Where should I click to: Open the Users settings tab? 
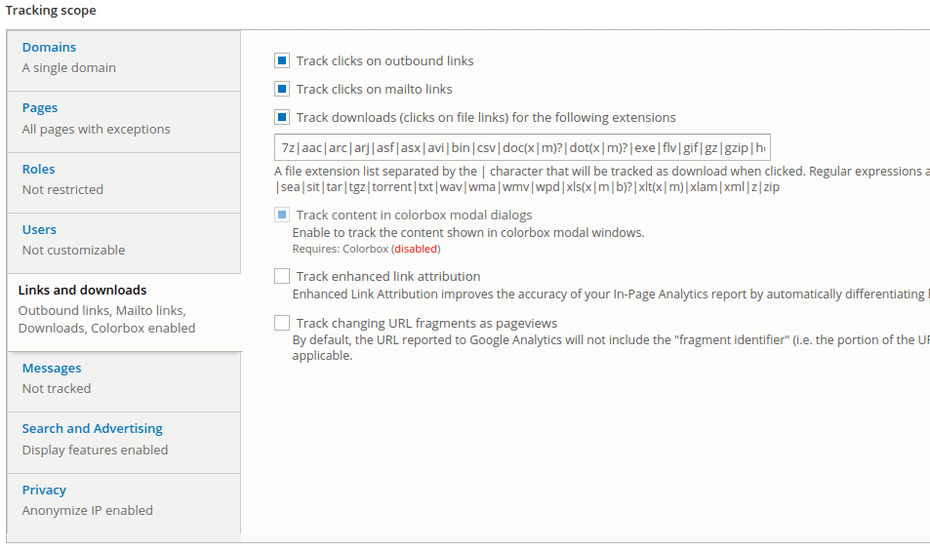tap(39, 230)
